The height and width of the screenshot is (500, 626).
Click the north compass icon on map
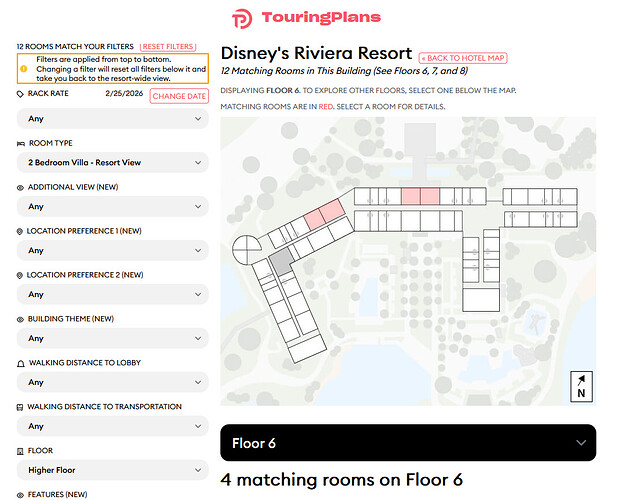(582, 388)
